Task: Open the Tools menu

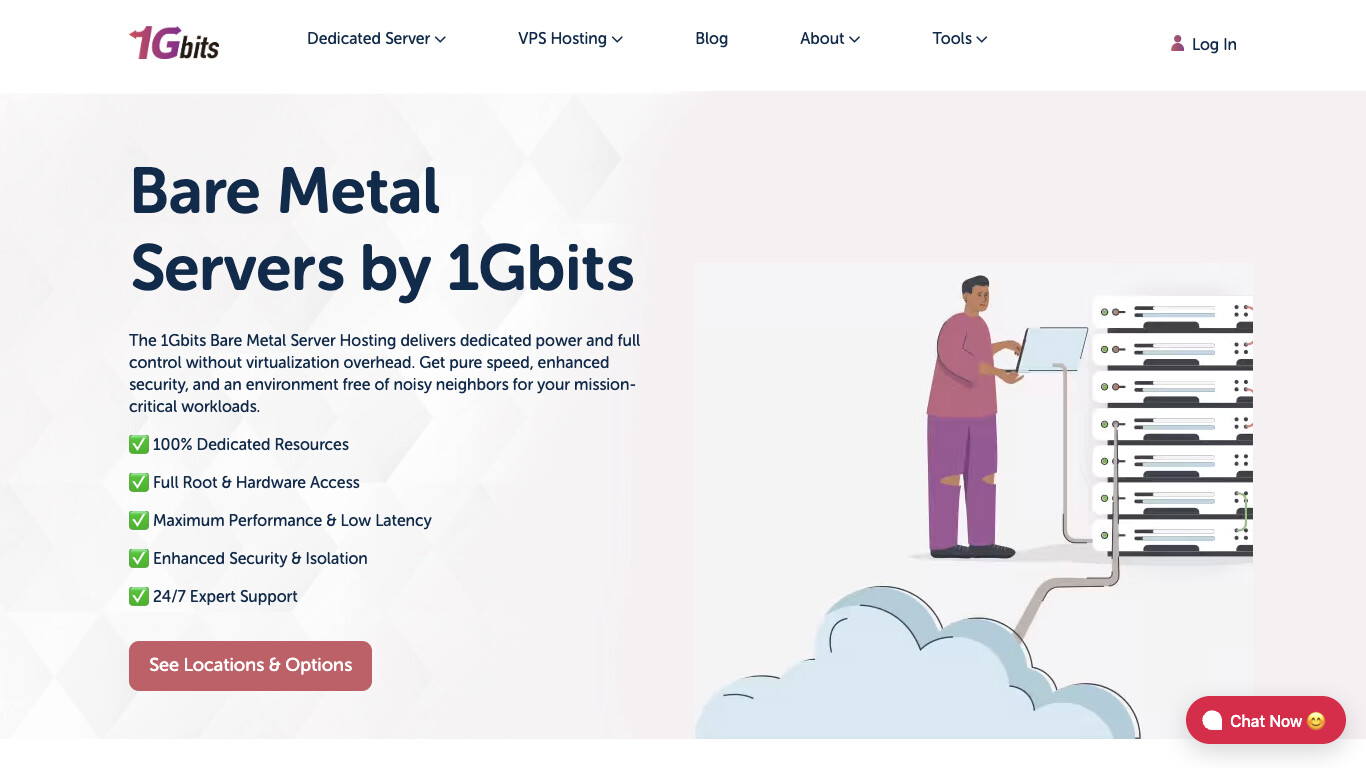Action: coord(960,38)
